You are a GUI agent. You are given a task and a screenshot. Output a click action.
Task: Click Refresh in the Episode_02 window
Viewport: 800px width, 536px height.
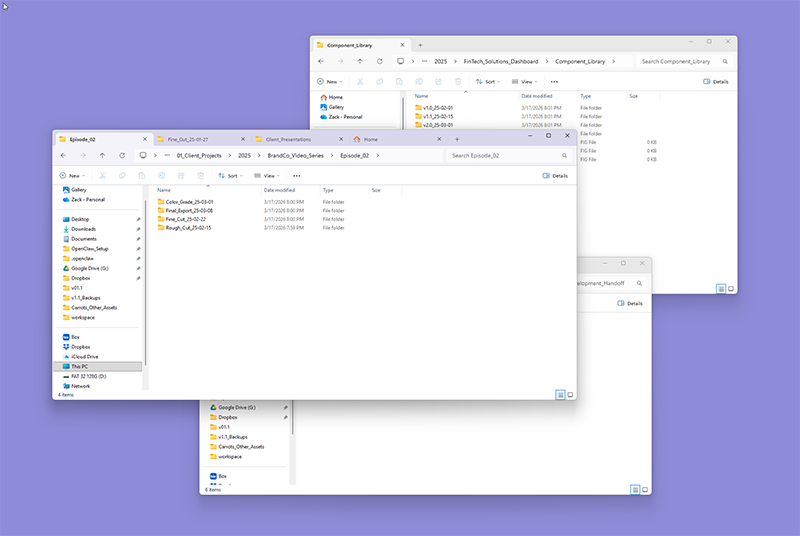(x=122, y=156)
